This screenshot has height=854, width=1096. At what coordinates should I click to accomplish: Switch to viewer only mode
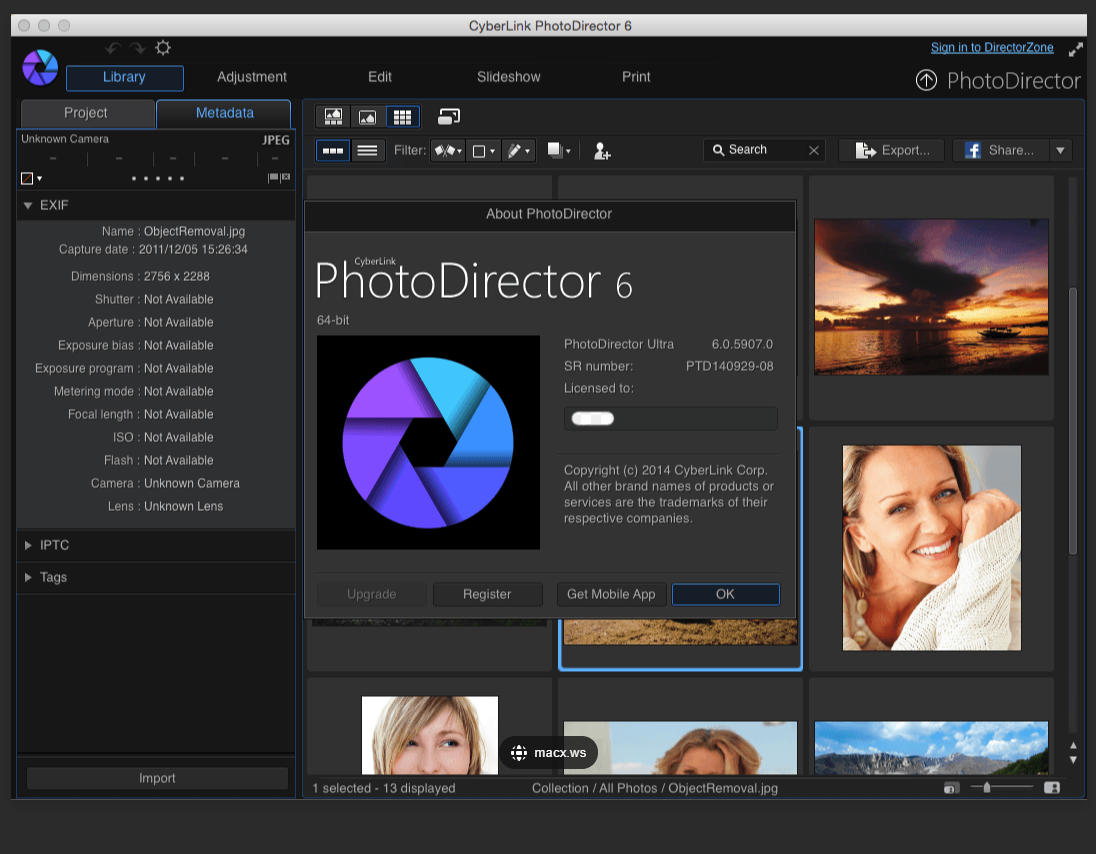[x=368, y=117]
